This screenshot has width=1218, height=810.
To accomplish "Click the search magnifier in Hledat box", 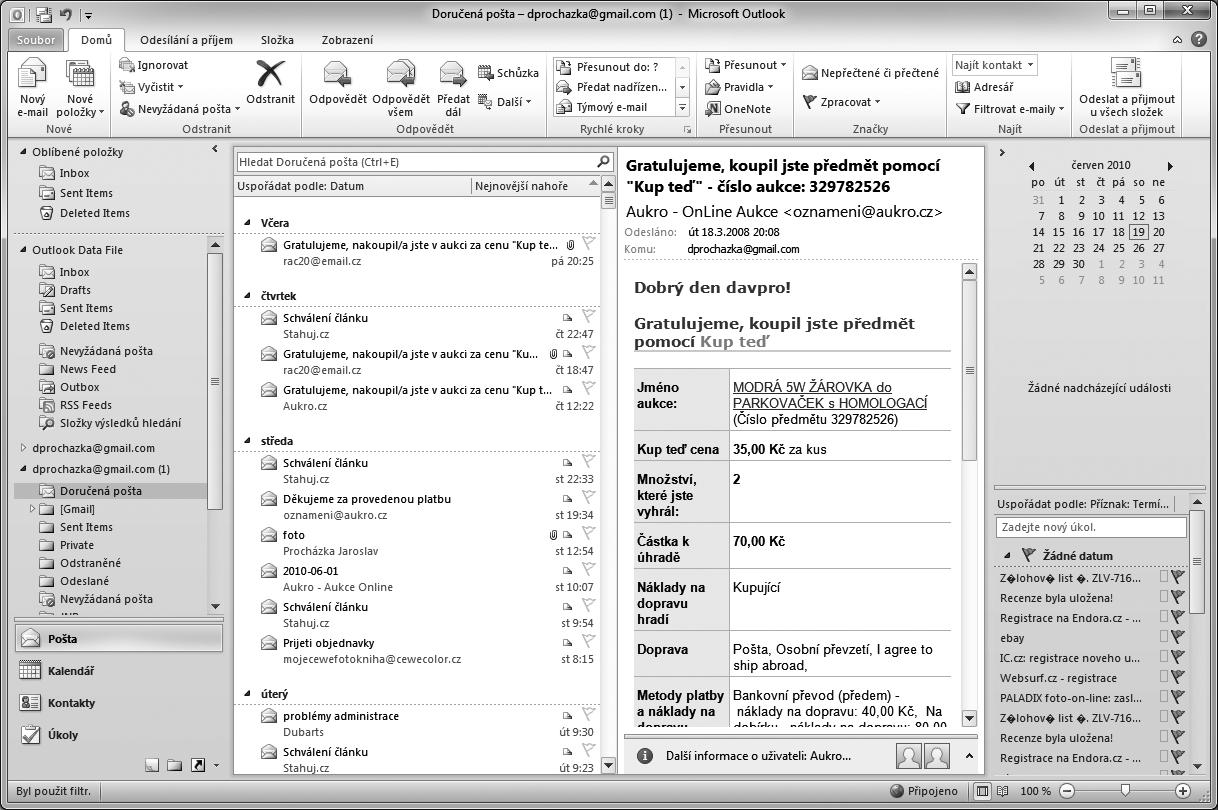I will click(x=603, y=161).
